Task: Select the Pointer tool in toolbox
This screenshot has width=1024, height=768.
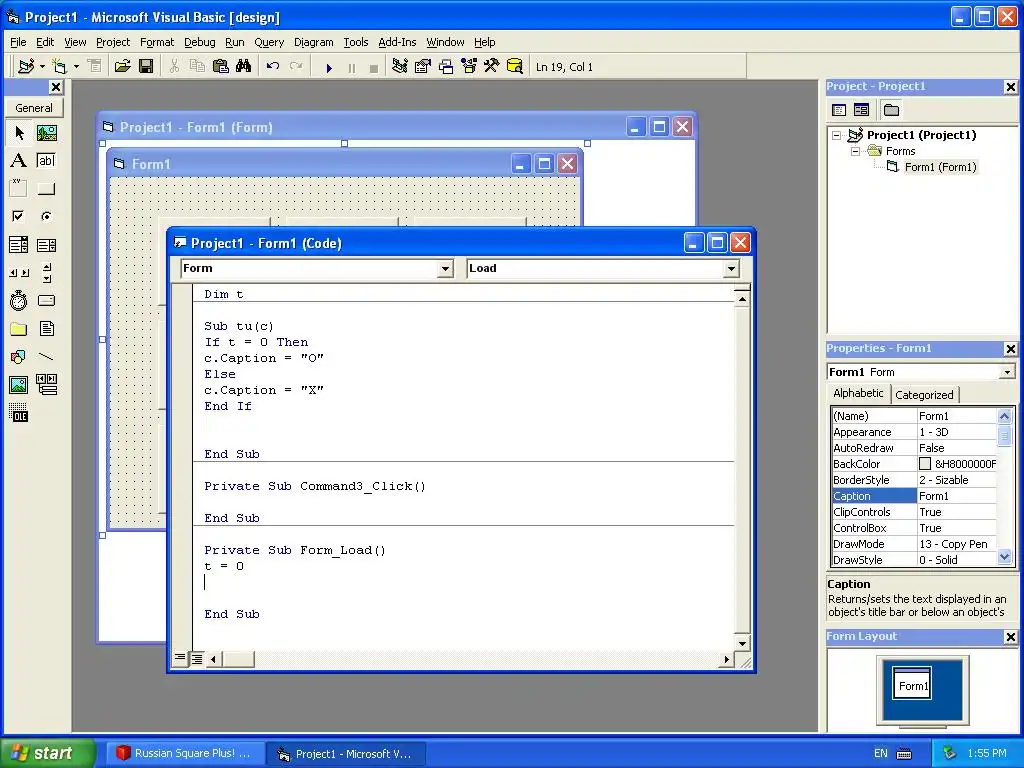Action: point(19,133)
